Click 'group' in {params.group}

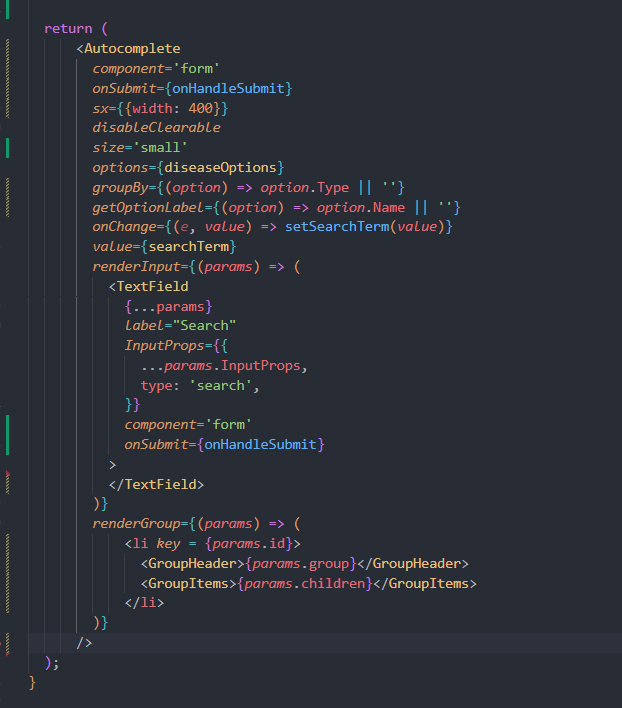point(329,564)
